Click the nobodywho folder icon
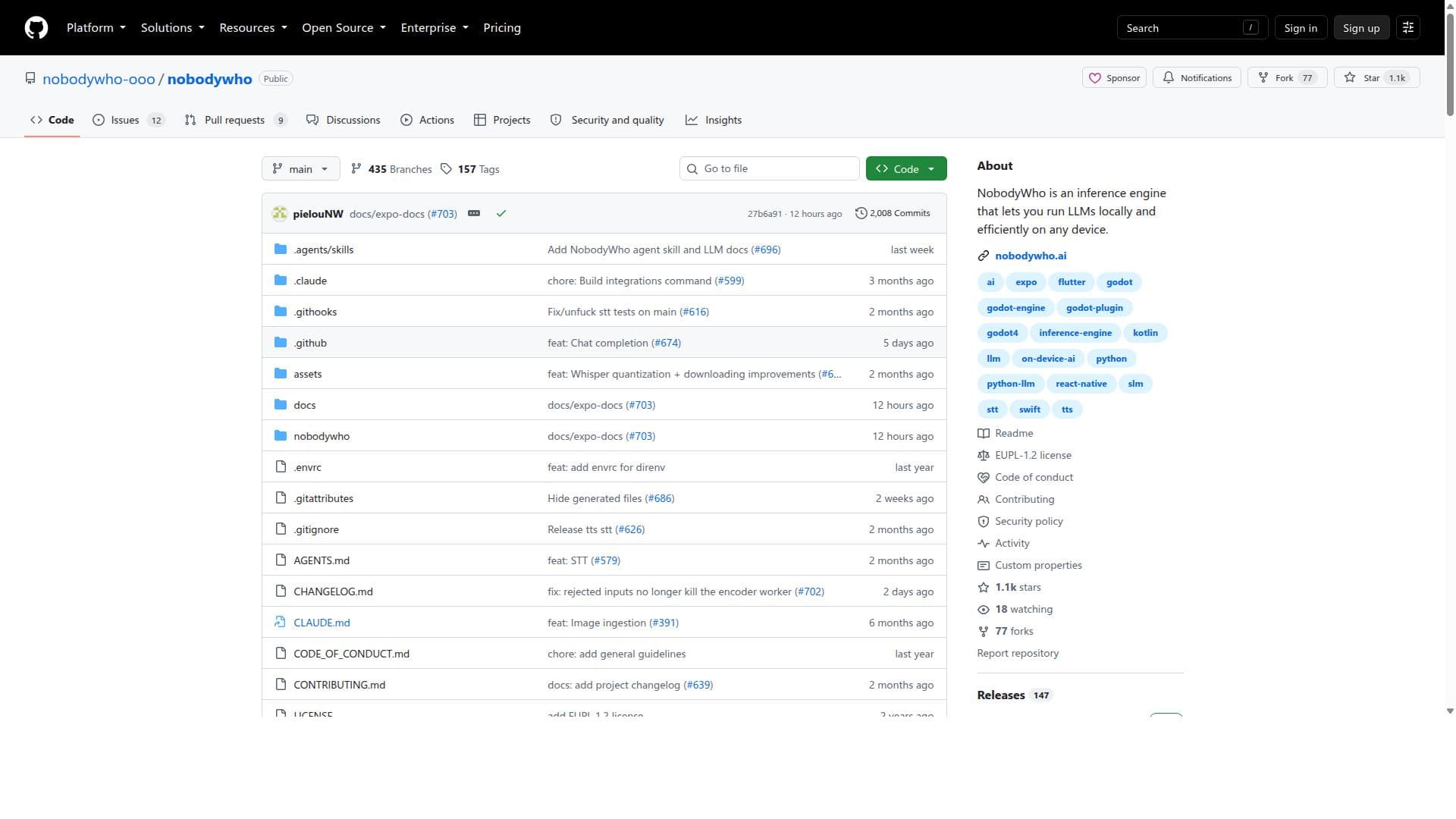 tap(281, 436)
